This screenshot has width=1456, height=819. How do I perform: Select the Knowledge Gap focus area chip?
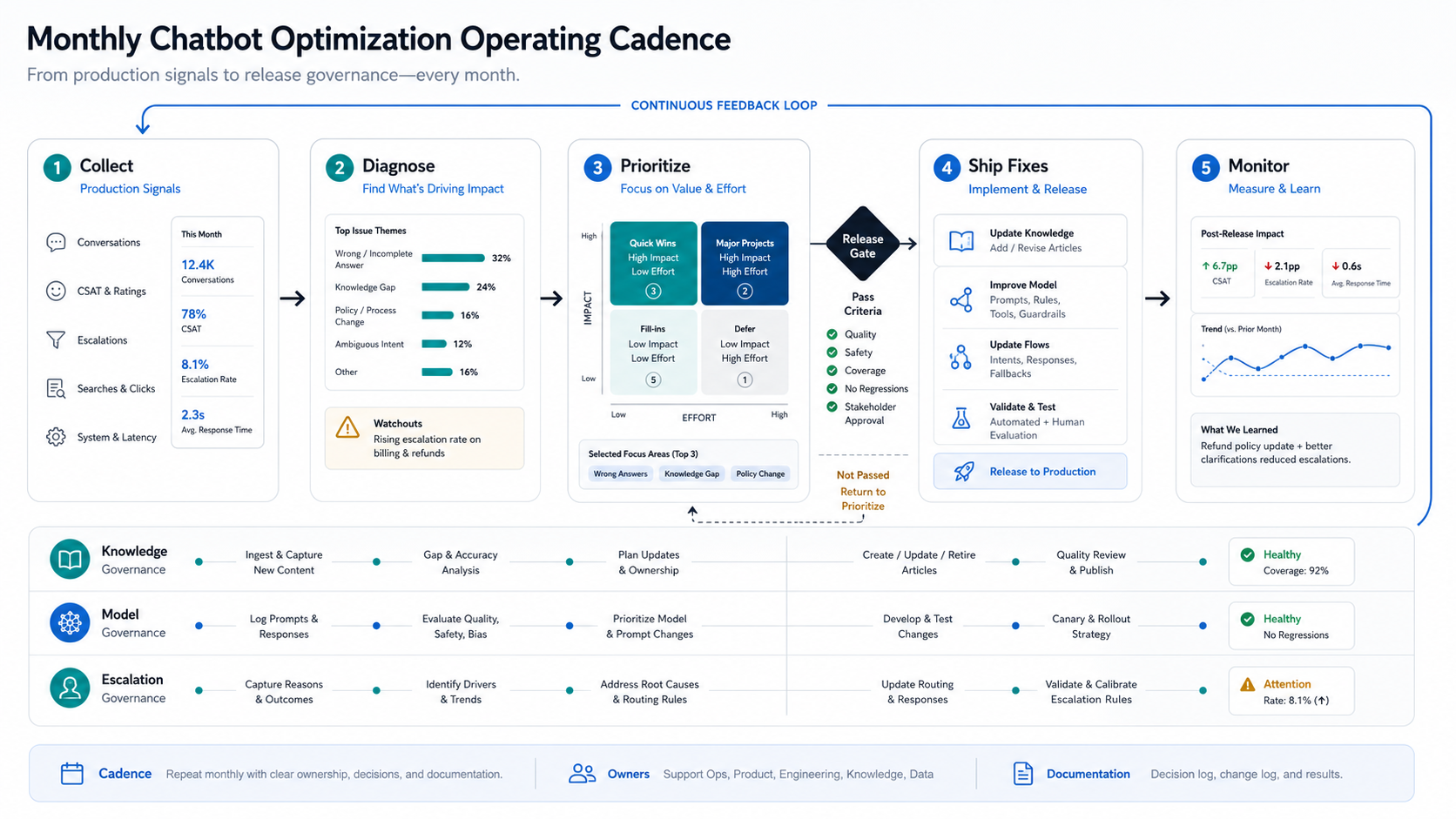click(691, 474)
